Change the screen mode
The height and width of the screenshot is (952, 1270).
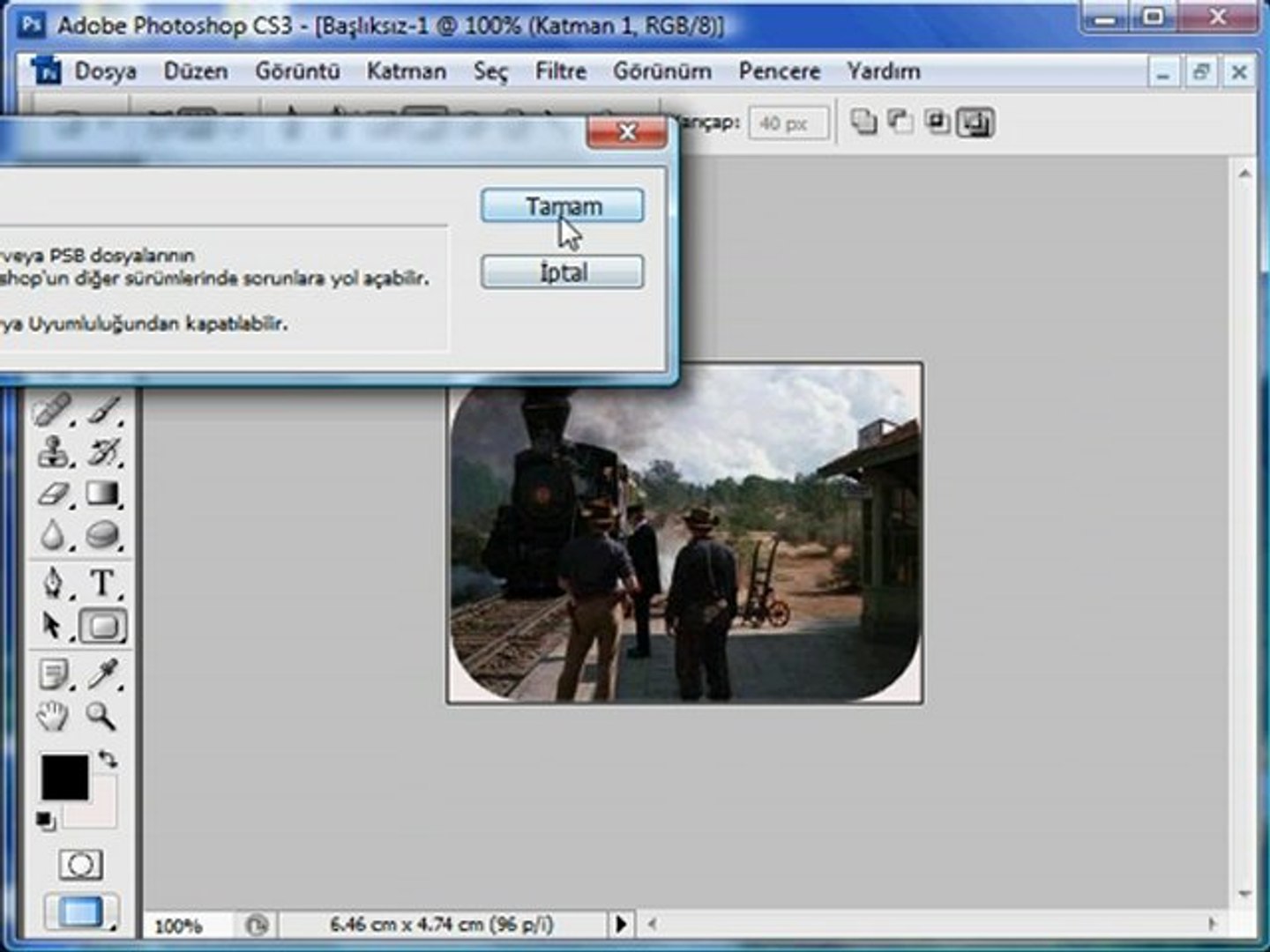pos(80,912)
